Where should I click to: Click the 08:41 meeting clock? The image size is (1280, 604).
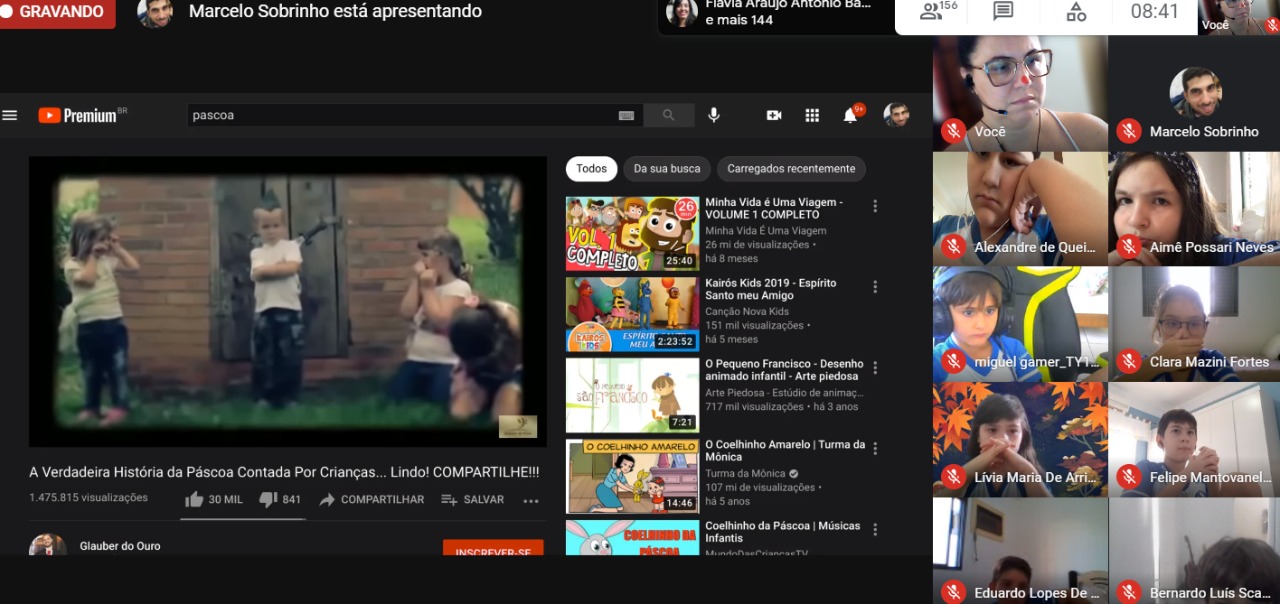pyautogui.click(x=1155, y=11)
